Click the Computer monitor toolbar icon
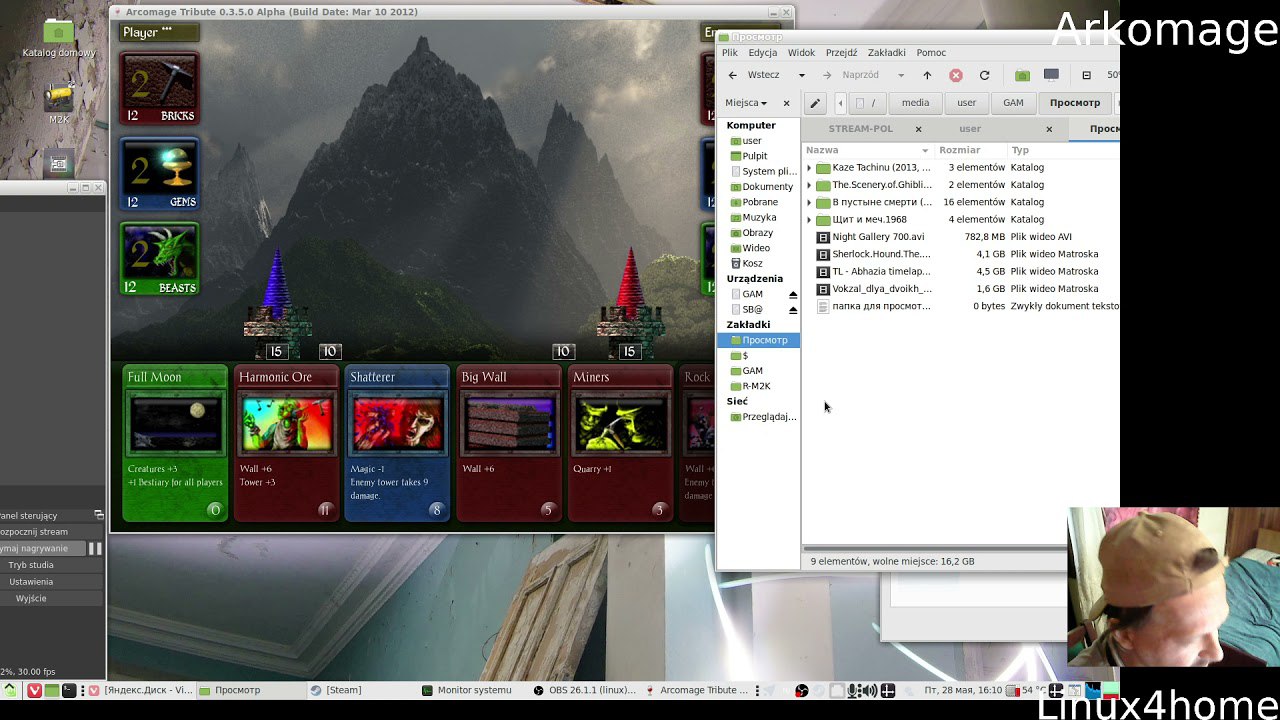 [1051, 75]
